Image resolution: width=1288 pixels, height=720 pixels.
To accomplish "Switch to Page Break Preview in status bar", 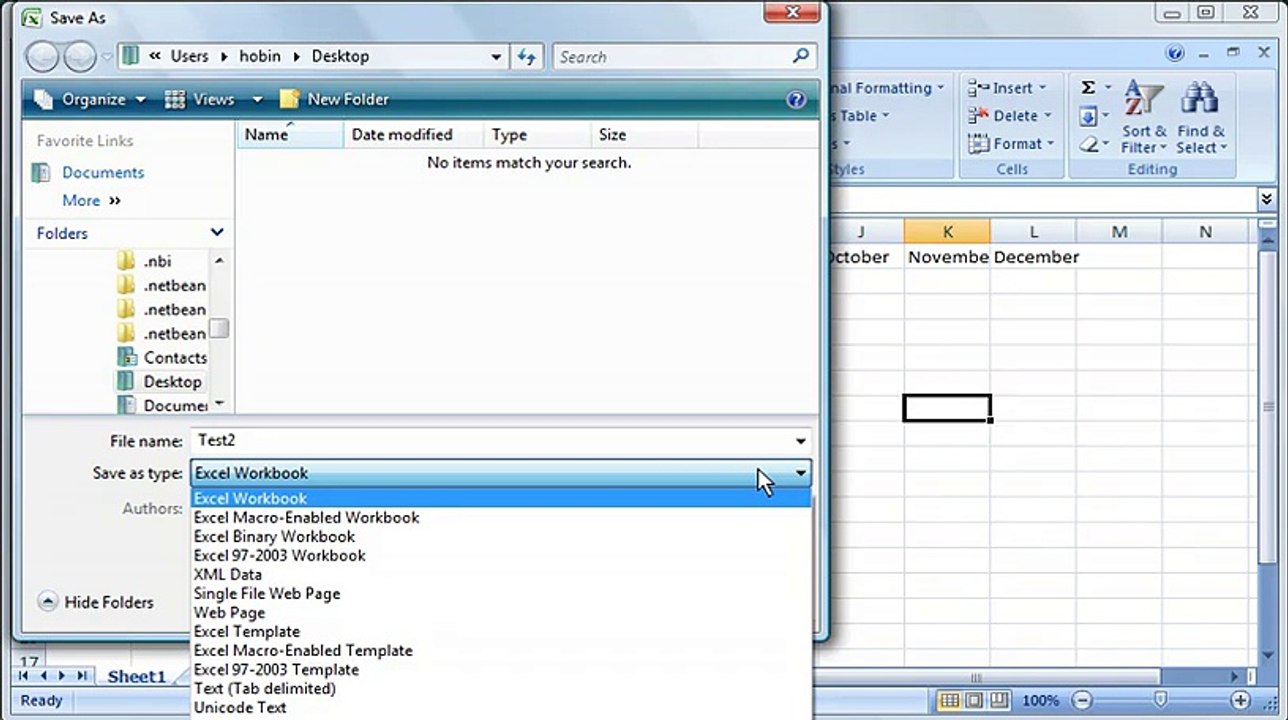I will [998, 701].
